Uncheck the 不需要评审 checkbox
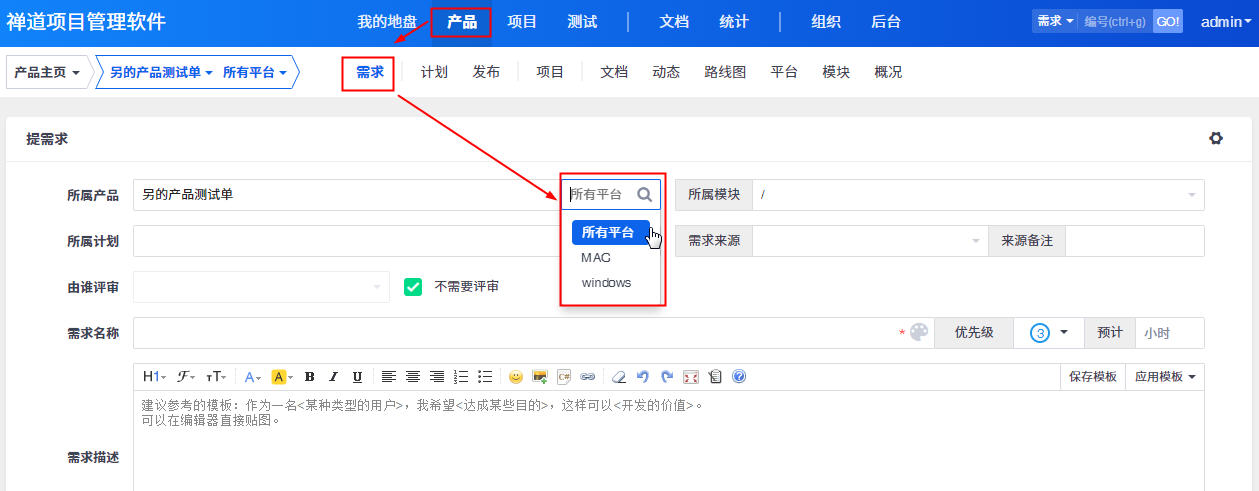The width and height of the screenshot is (1259, 491). 413,287
